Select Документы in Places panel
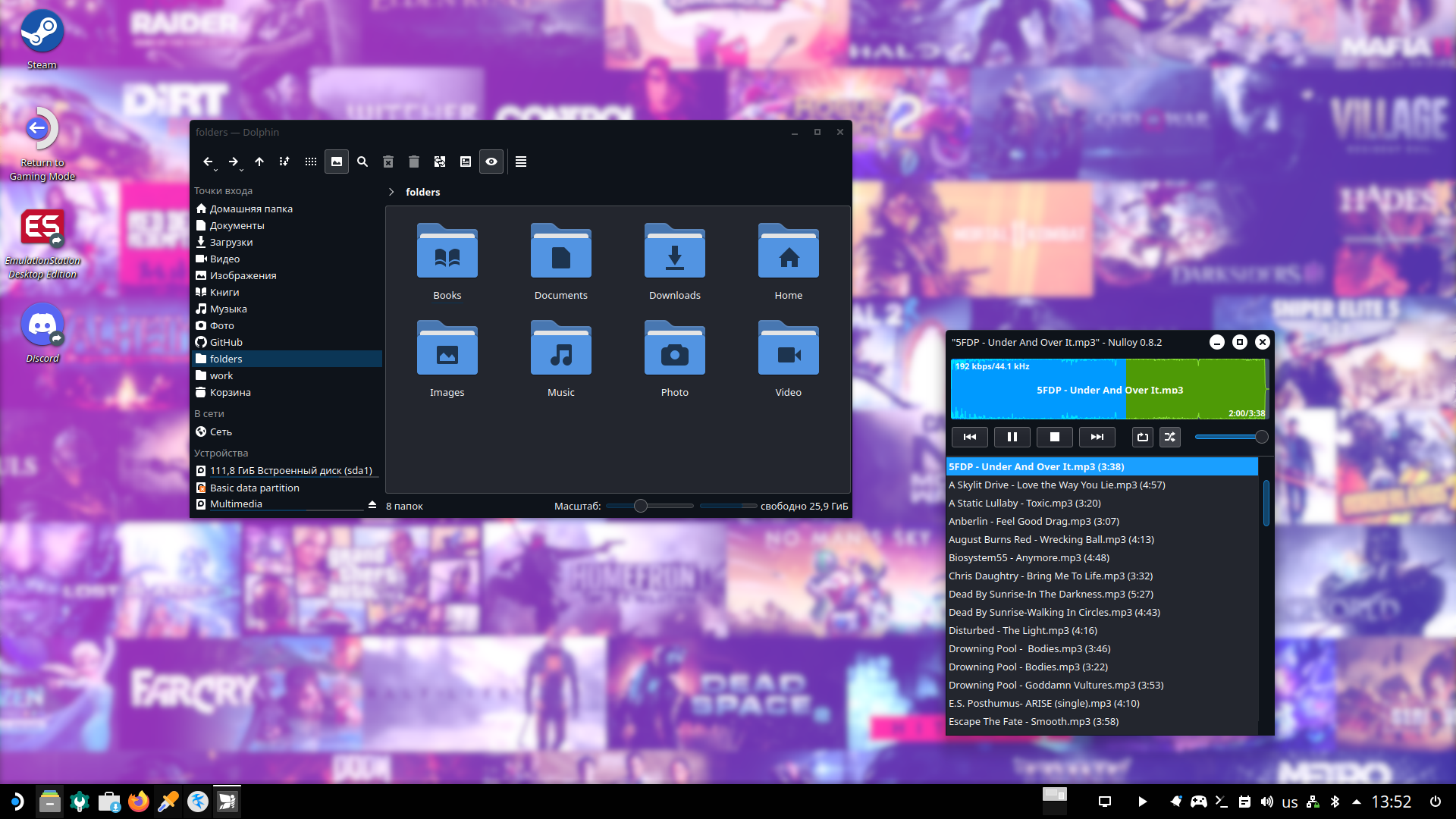Screen dimensions: 1456x819 click(287, 225)
